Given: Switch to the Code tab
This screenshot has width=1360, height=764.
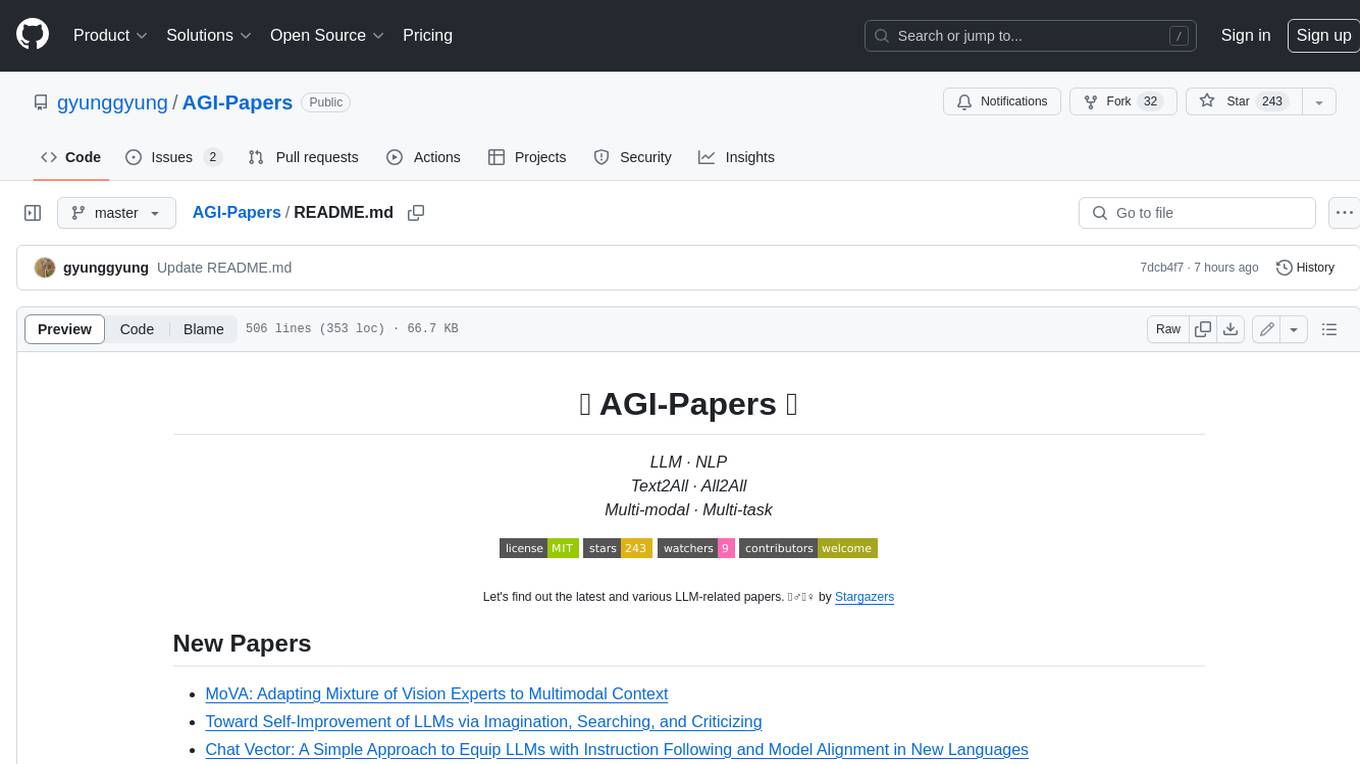Looking at the screenshot, I should click(x=71, y=157).
